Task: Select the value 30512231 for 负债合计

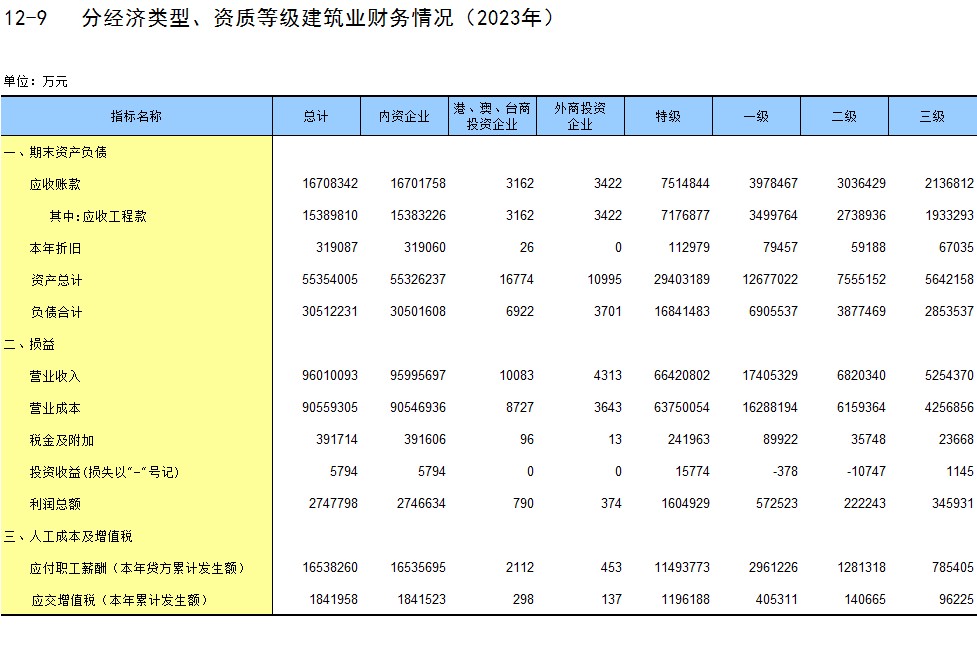Action: click(x=330, y=312)
